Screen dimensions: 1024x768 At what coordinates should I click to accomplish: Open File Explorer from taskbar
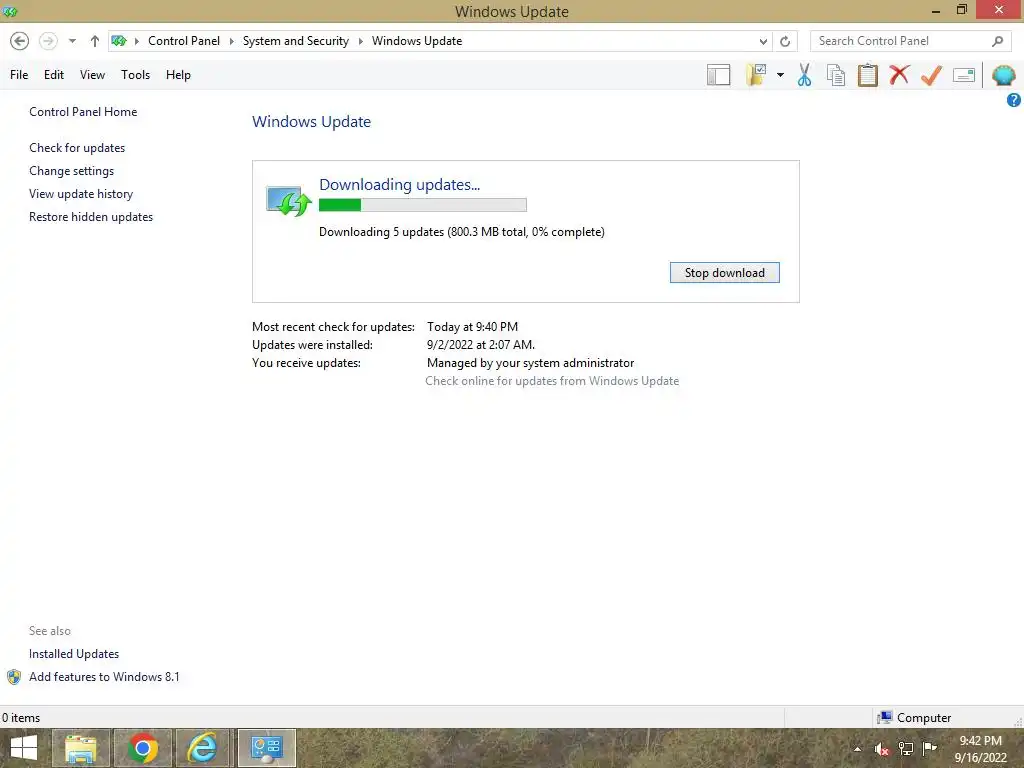(80, 748)
